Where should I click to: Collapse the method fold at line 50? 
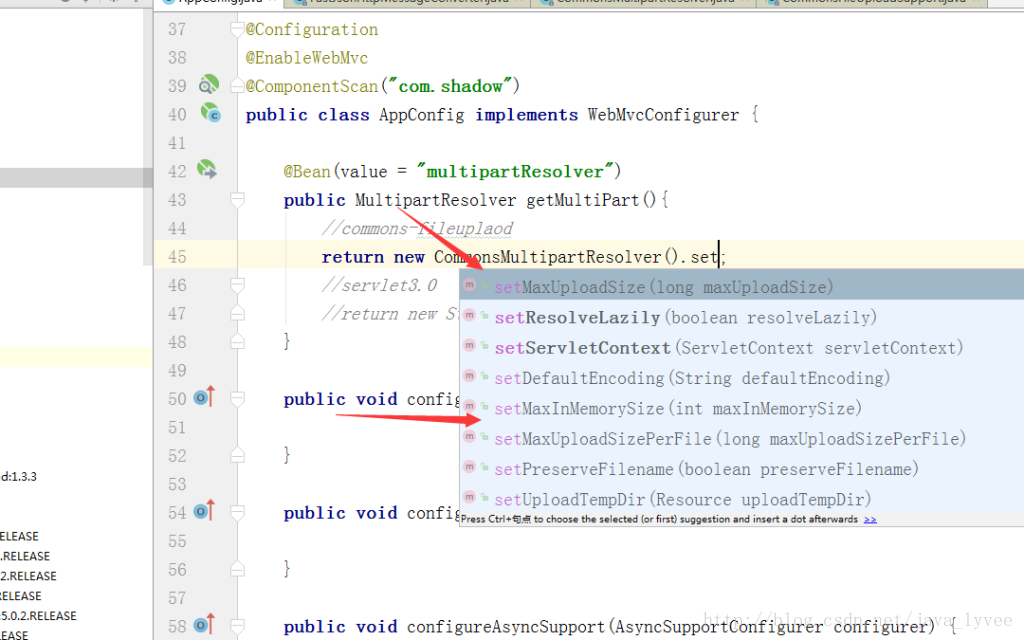pyautogui.click(x=238, y=398)
